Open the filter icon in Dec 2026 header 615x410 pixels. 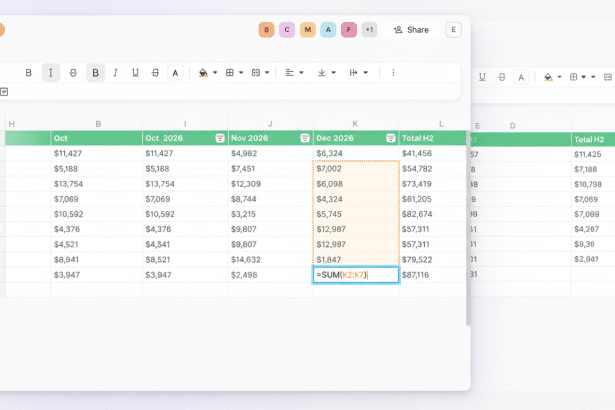(391, 138)
